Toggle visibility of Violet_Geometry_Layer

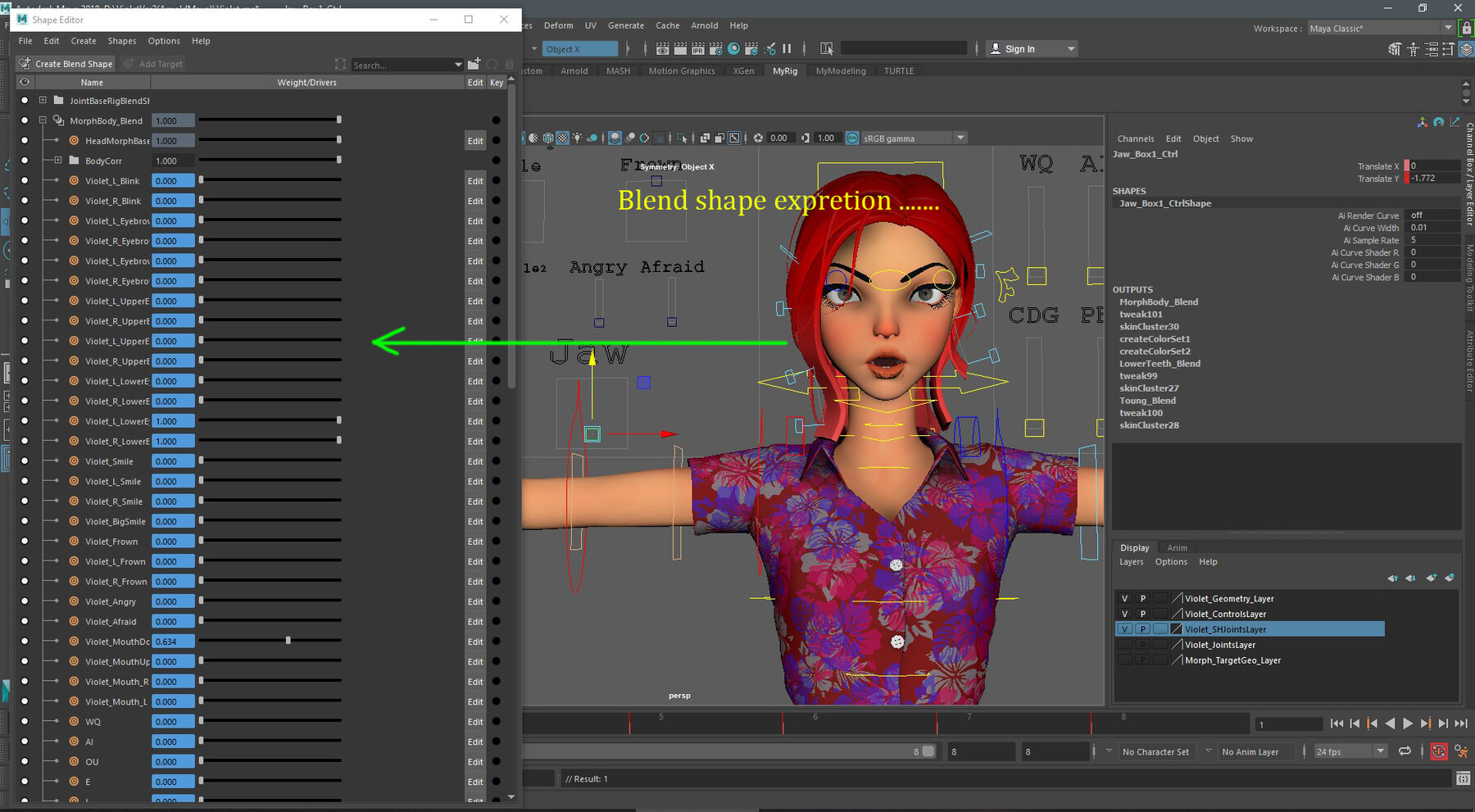[x=1124, y=599]
